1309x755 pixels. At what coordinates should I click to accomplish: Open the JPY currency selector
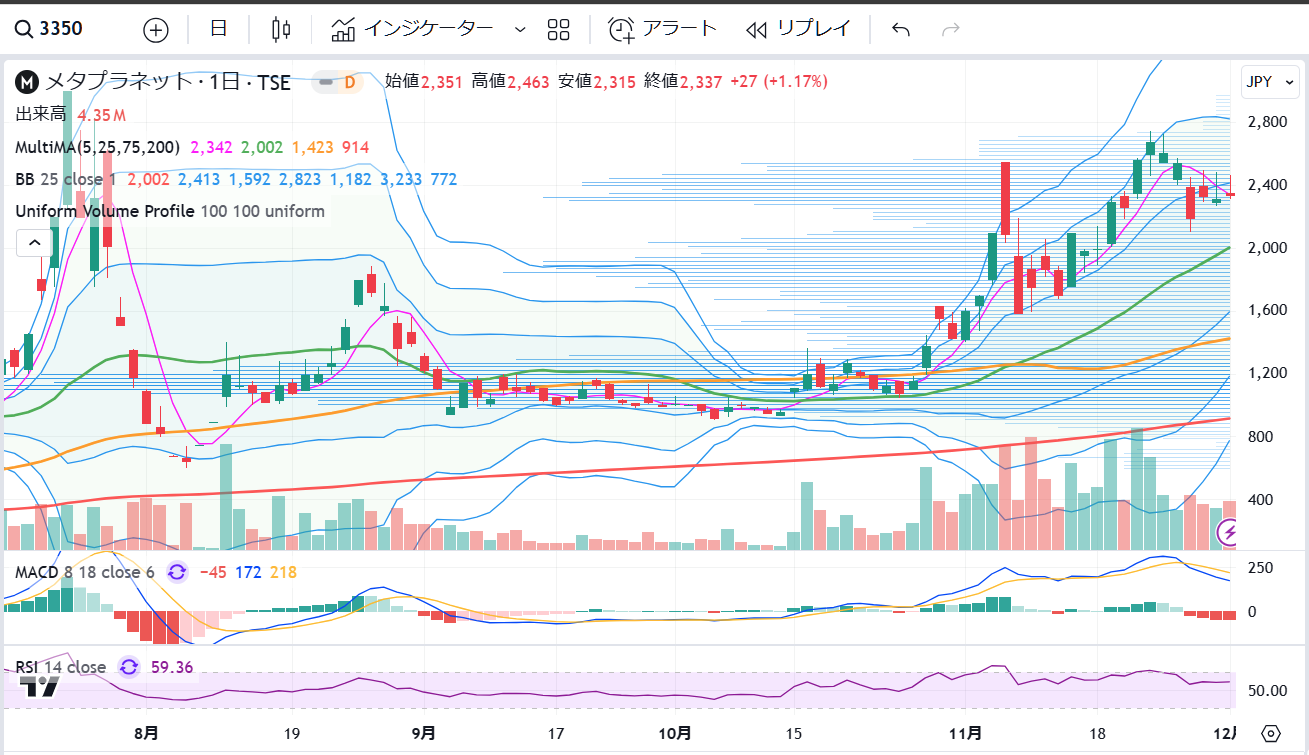(x=1269, y=81)
